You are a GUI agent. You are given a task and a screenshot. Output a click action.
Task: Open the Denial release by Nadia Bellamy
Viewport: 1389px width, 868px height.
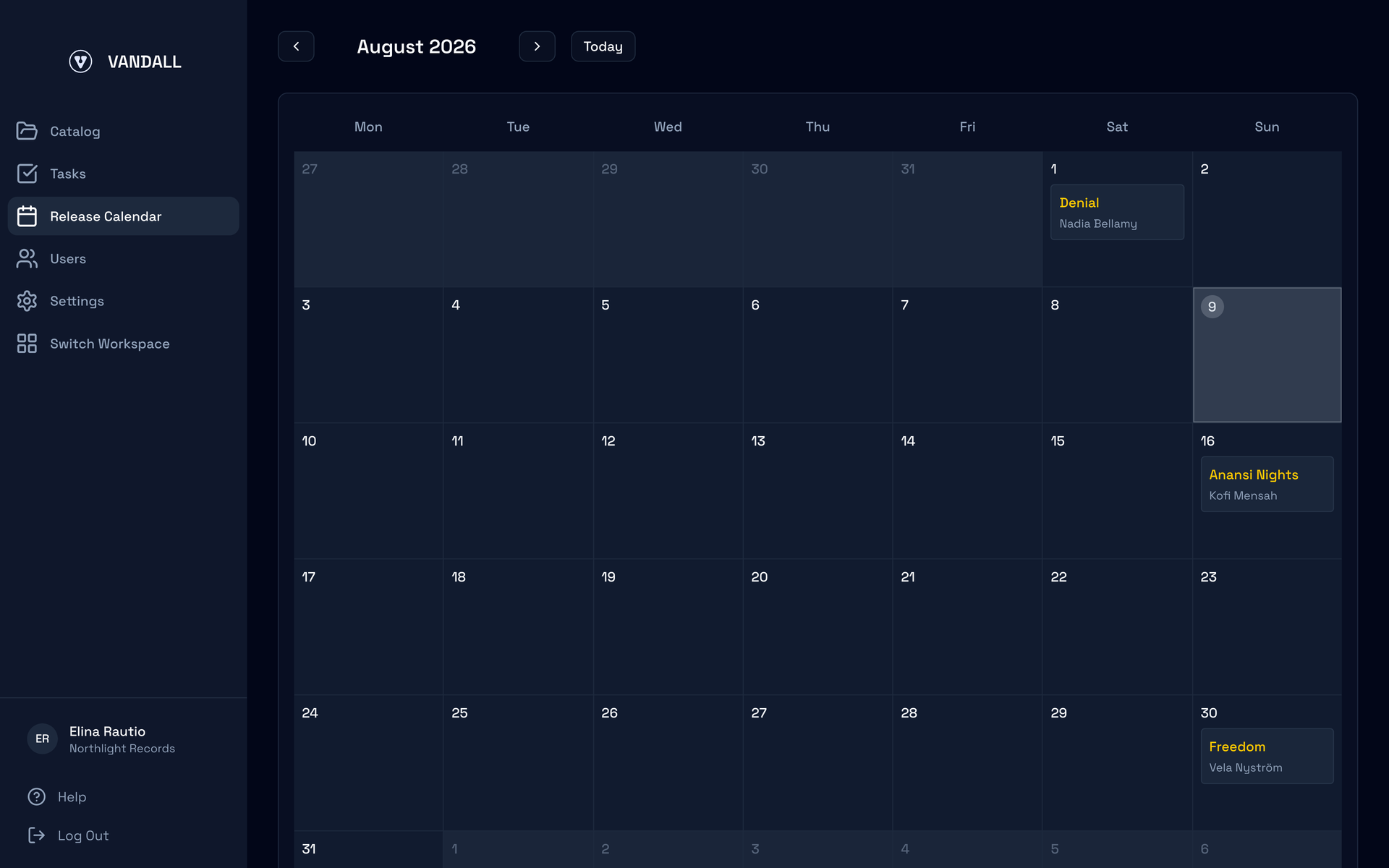pos(1117,212)
